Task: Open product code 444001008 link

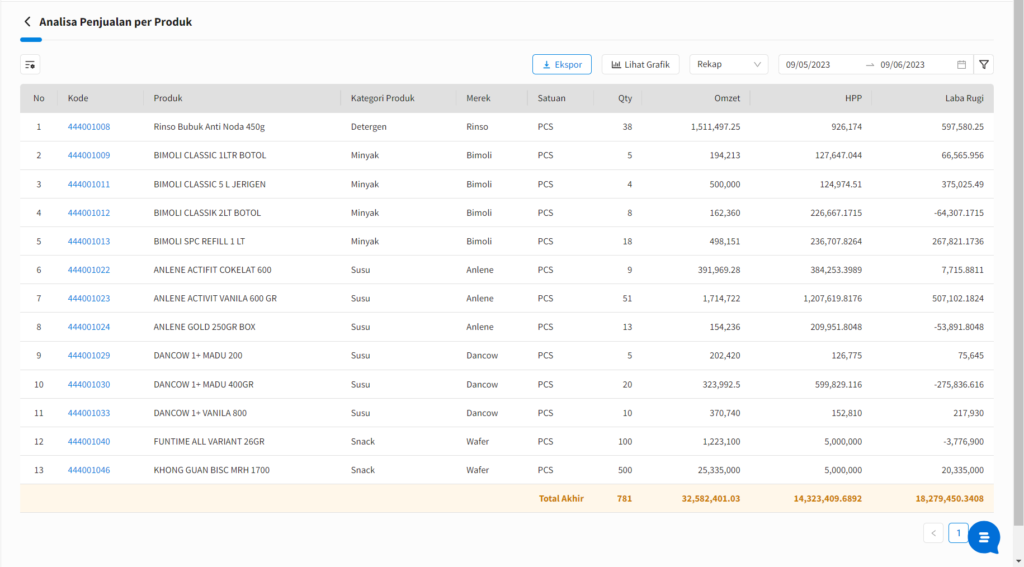Action: pyautogui.click(x=89, y=127)
